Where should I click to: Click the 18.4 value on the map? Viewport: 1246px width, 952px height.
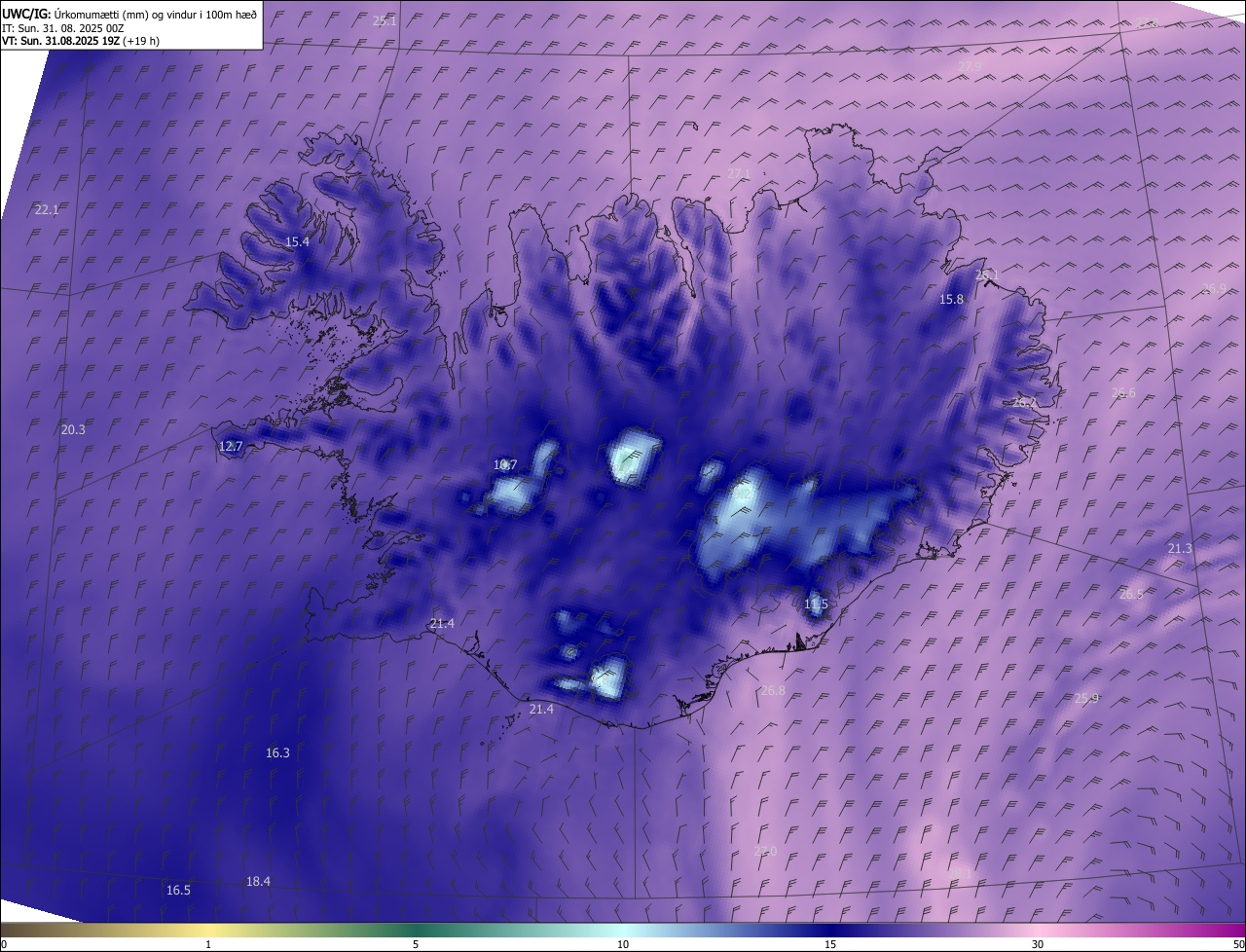click(x=258, y=881)
